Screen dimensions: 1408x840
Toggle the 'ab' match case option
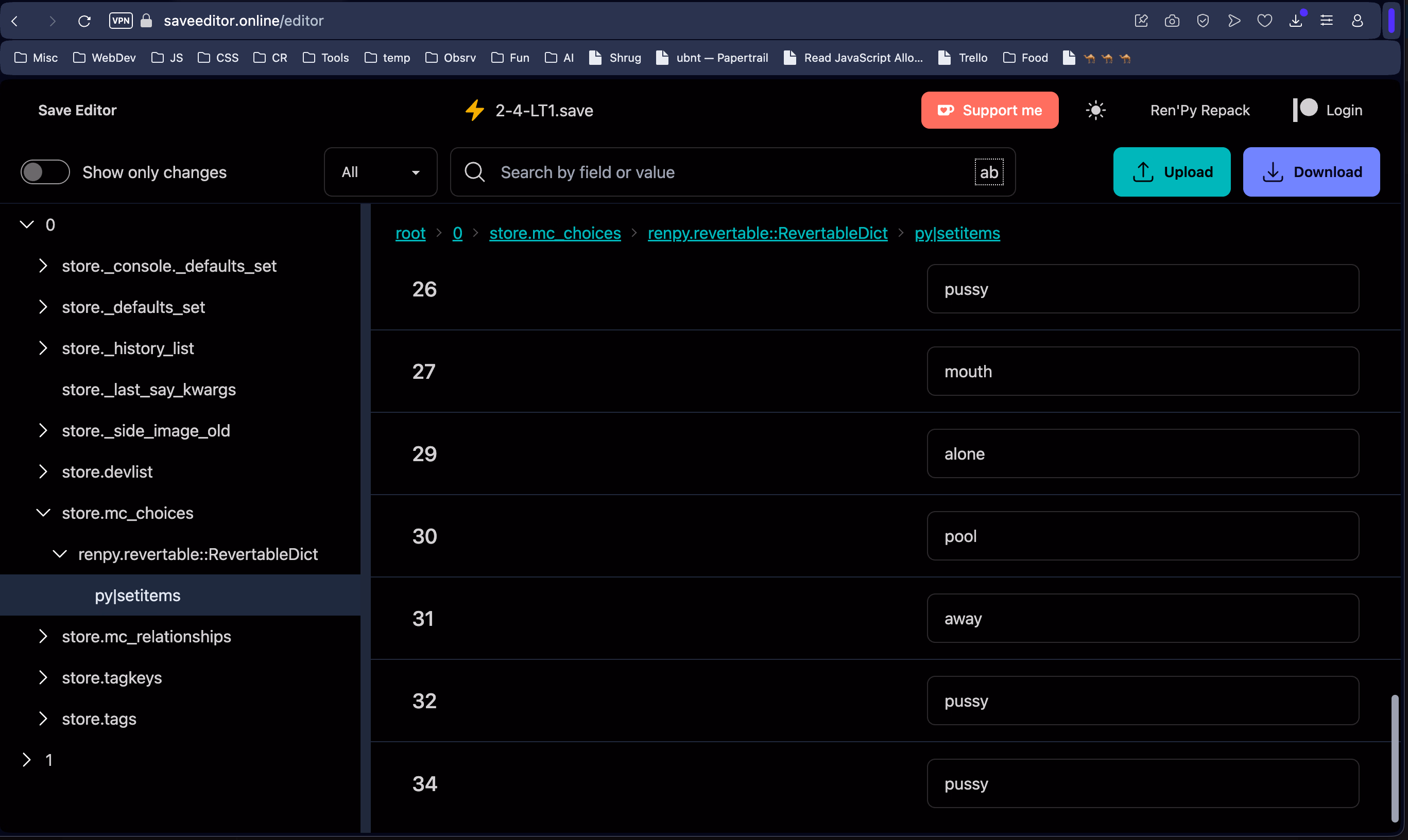pos(988,172)
